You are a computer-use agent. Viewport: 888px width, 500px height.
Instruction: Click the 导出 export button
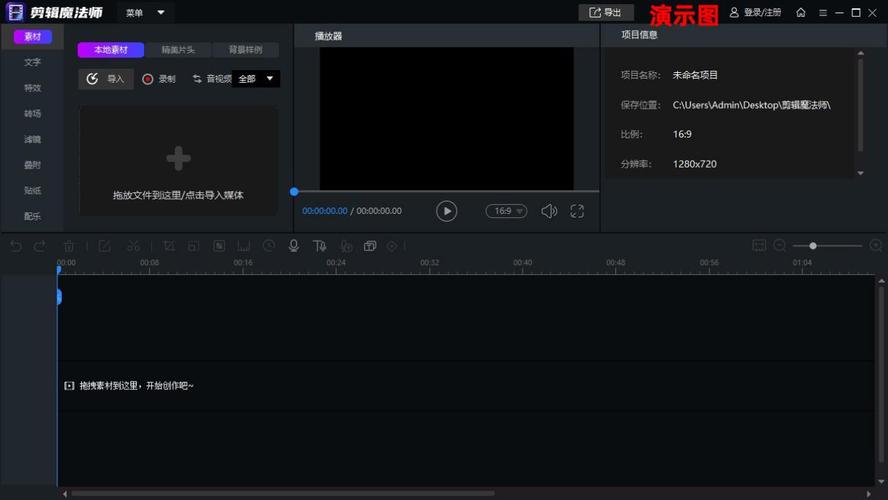606,12
